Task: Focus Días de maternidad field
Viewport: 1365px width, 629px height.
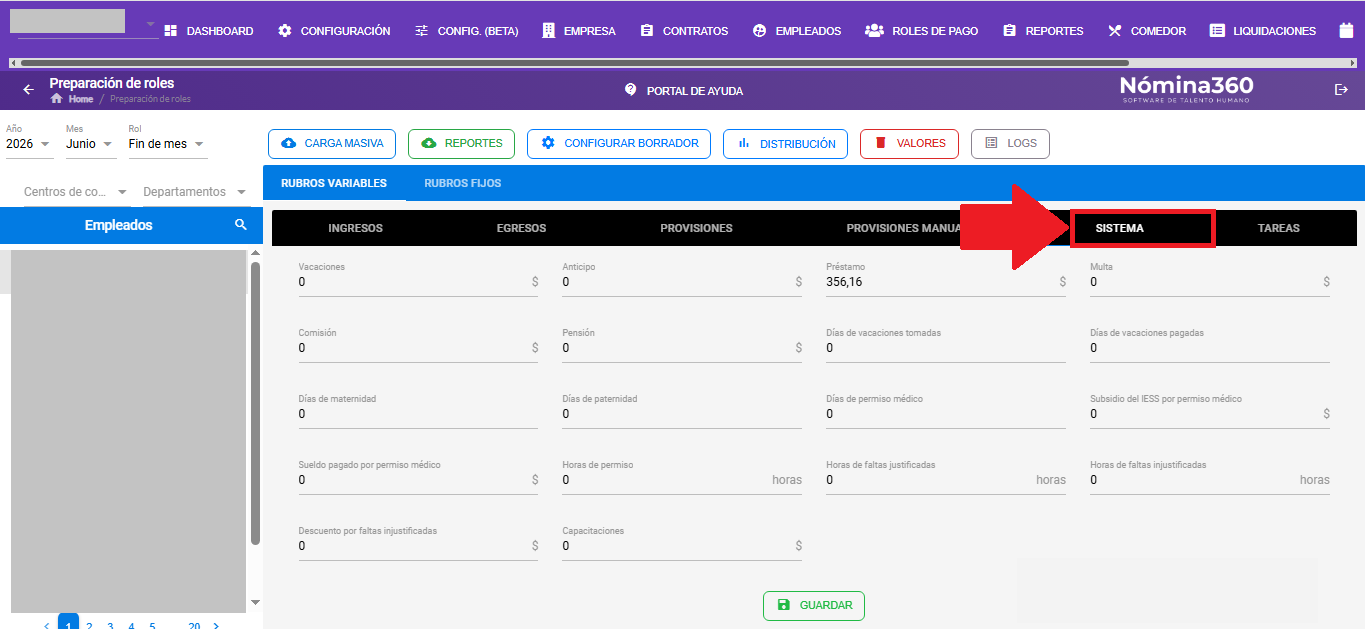Action: click(x=418, y=415)
